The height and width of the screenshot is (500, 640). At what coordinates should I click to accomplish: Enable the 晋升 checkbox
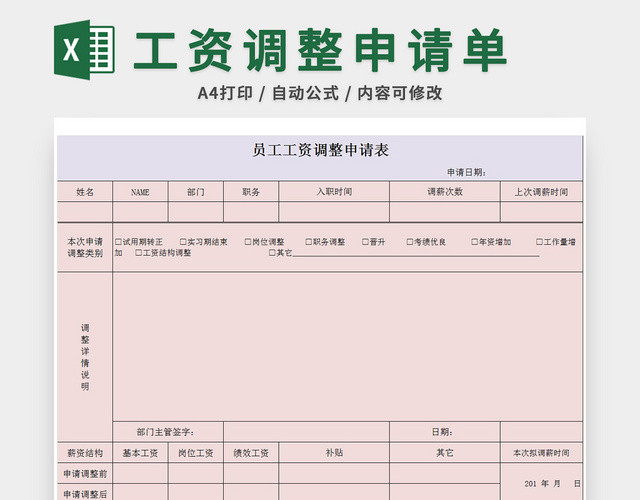tap(365, 242)
